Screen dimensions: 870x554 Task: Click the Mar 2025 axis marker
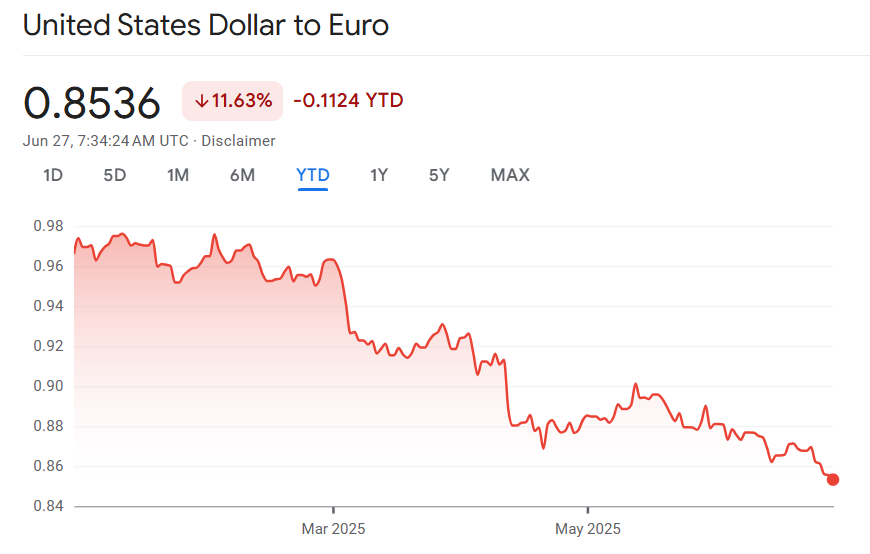[333, 529]
